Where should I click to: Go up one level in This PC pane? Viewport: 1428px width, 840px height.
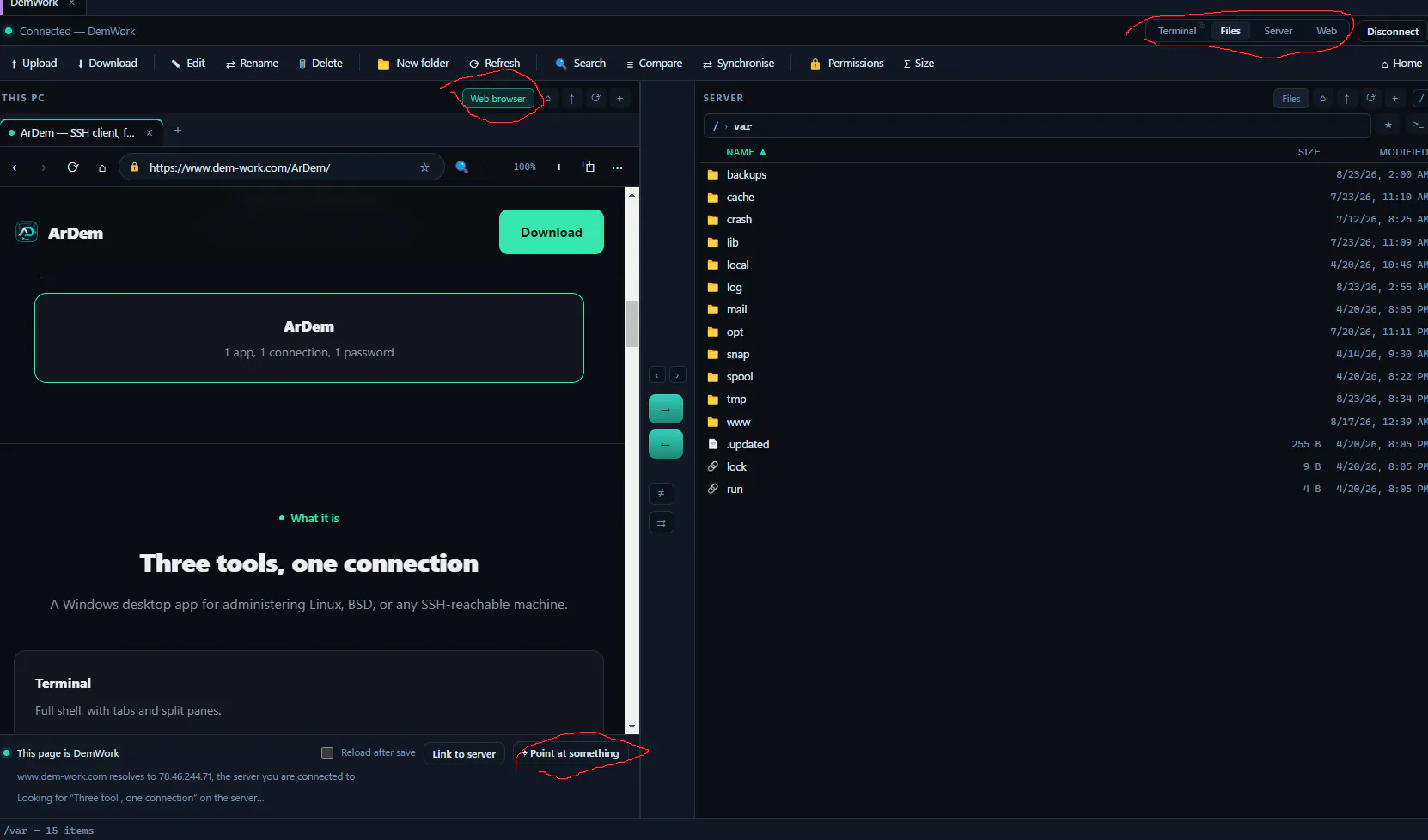[x=571, y=99]
